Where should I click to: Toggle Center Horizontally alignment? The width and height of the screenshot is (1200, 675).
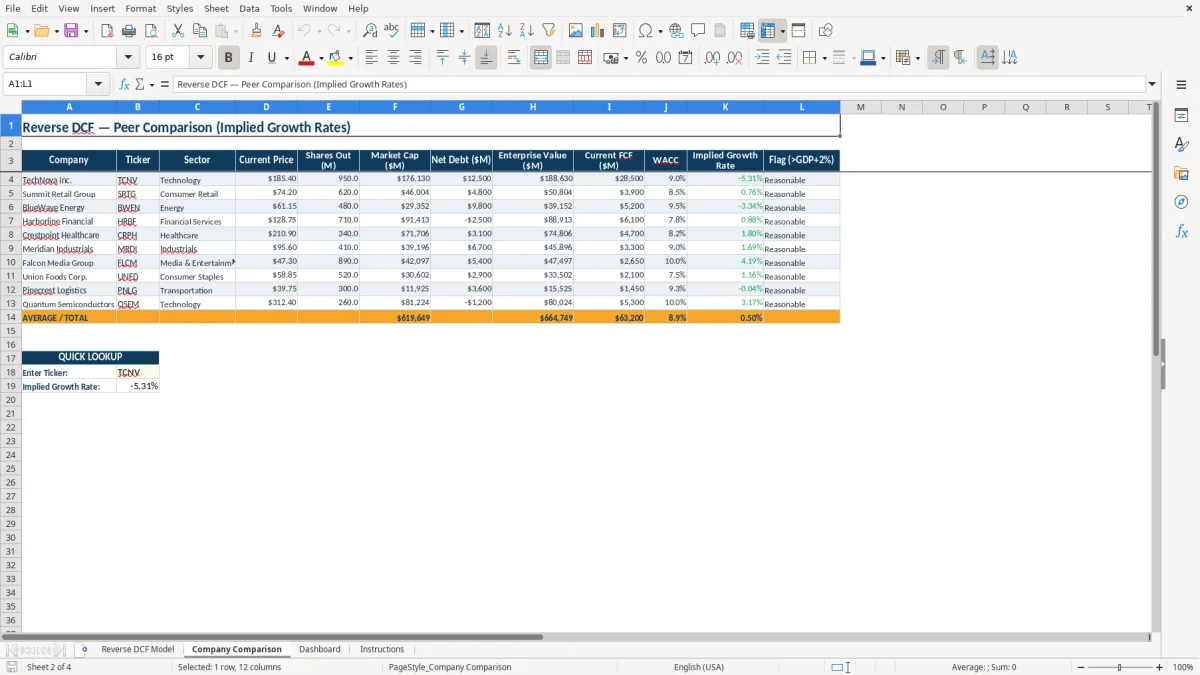pyautogui.click(x=393, y=58)
